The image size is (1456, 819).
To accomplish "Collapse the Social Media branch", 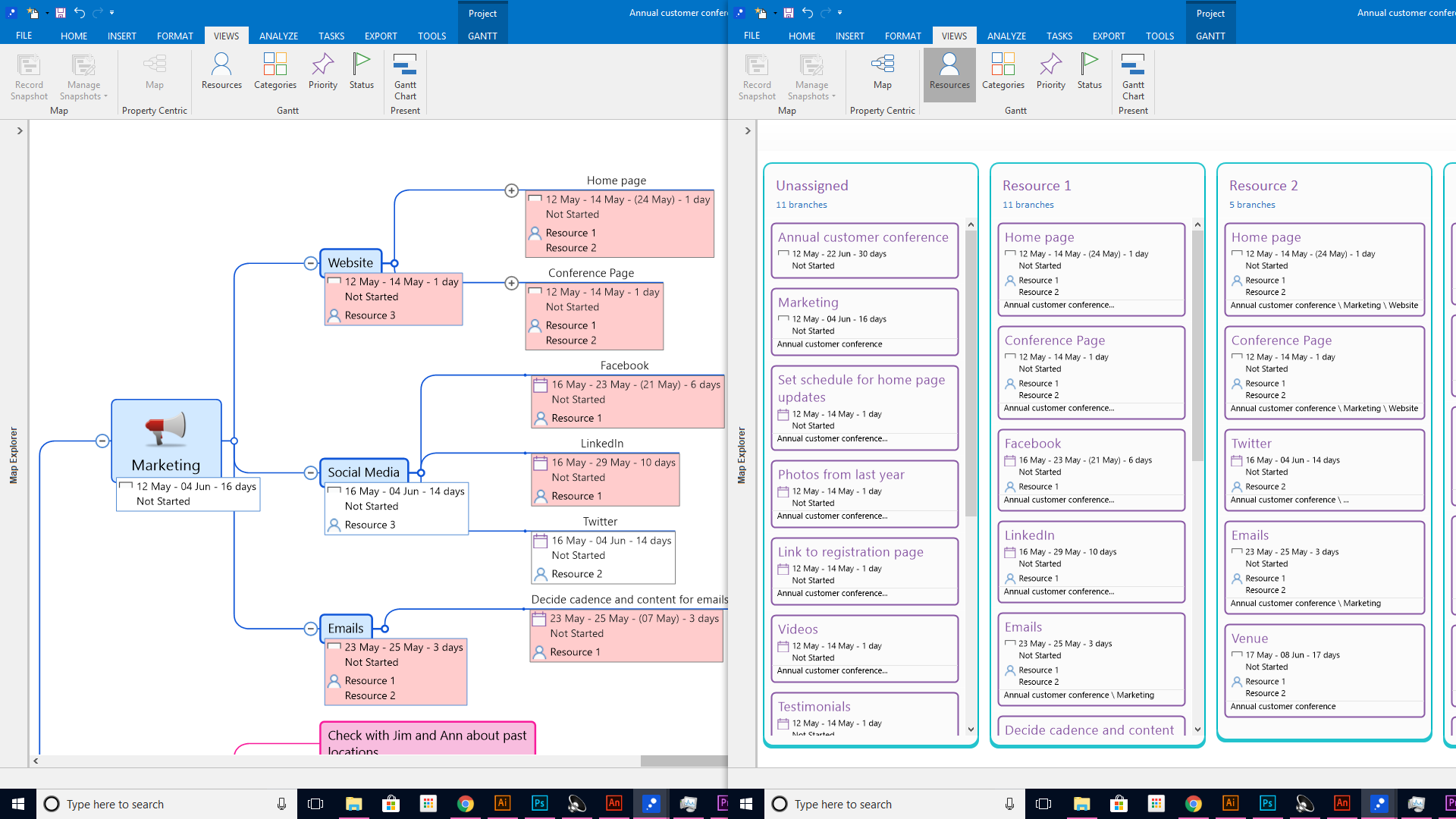I will click(x=310, y=472).
